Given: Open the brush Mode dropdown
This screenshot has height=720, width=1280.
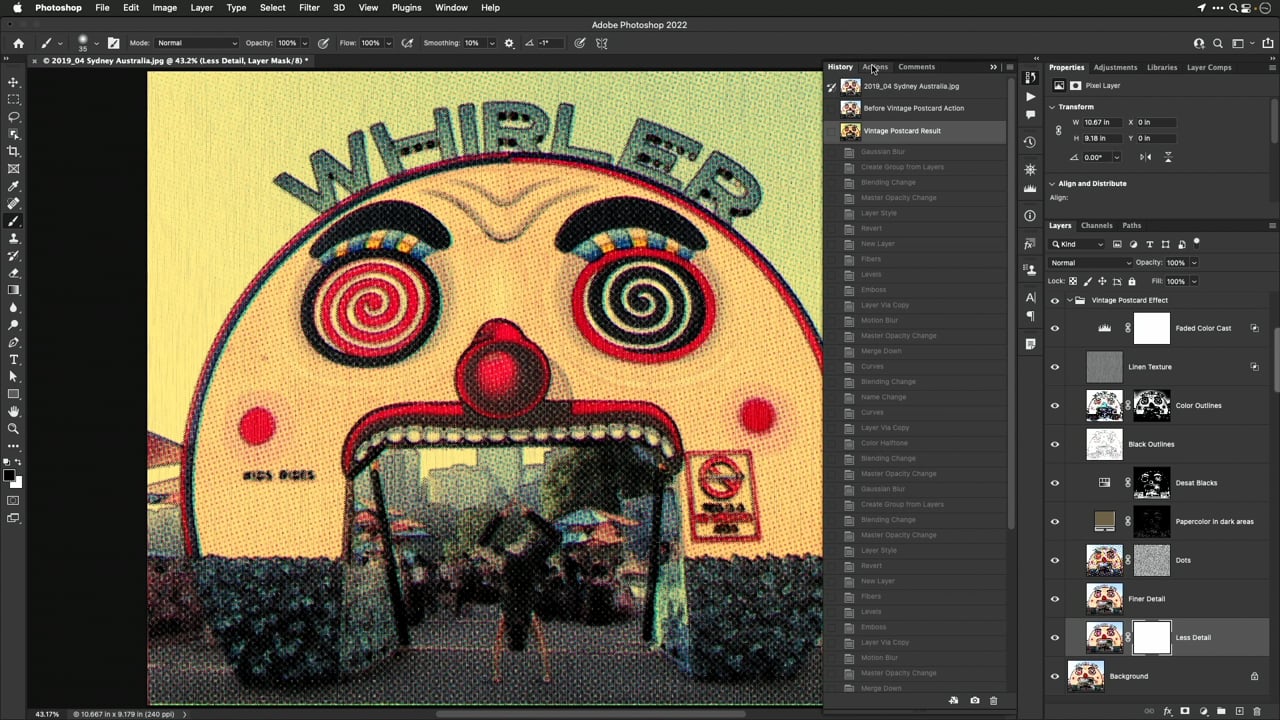Looking at the screenshot, I should point(196,43).
